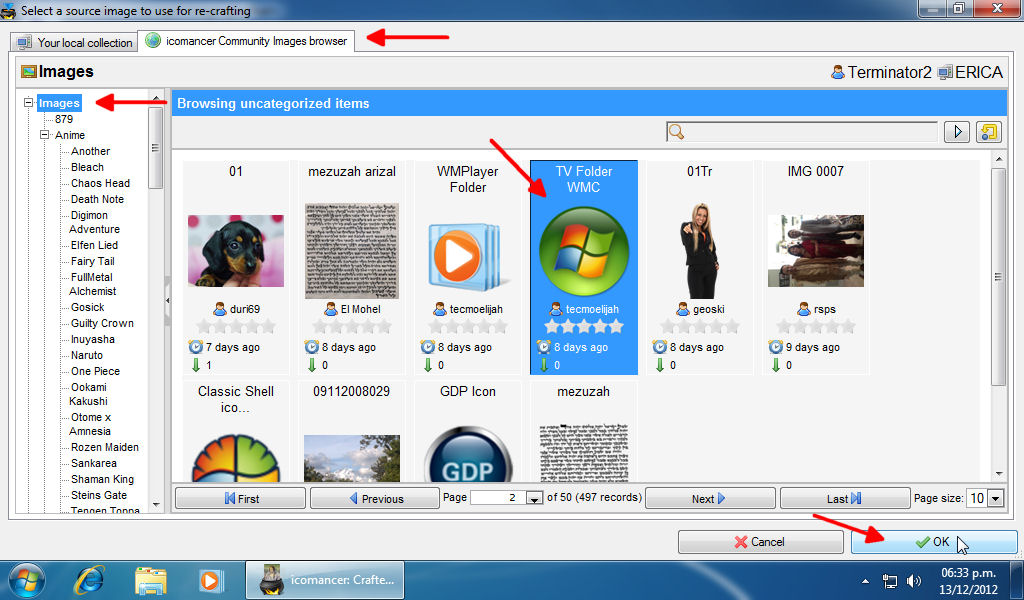Open the Naruto category

click(x=87, y=355)
